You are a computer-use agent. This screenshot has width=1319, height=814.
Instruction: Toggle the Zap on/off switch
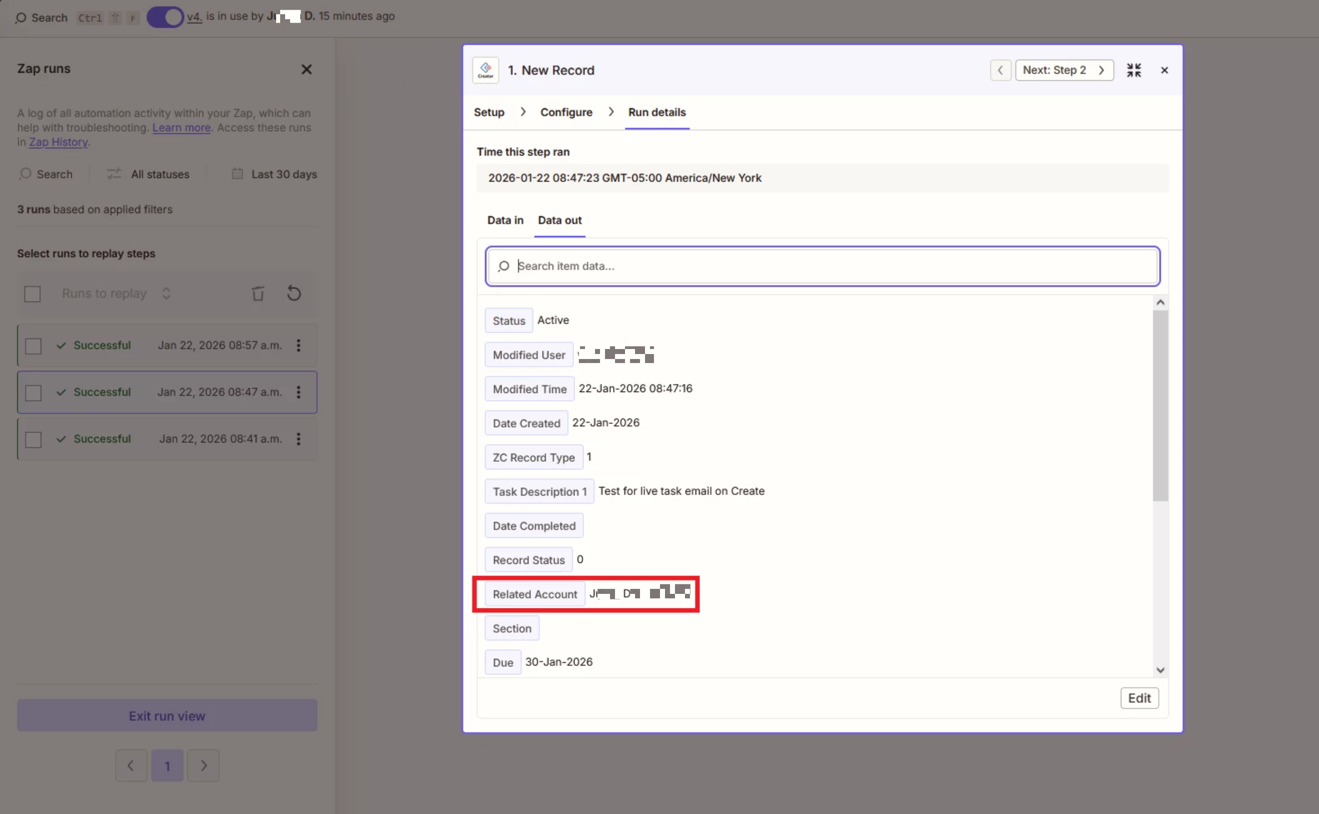tap(165, 17)
